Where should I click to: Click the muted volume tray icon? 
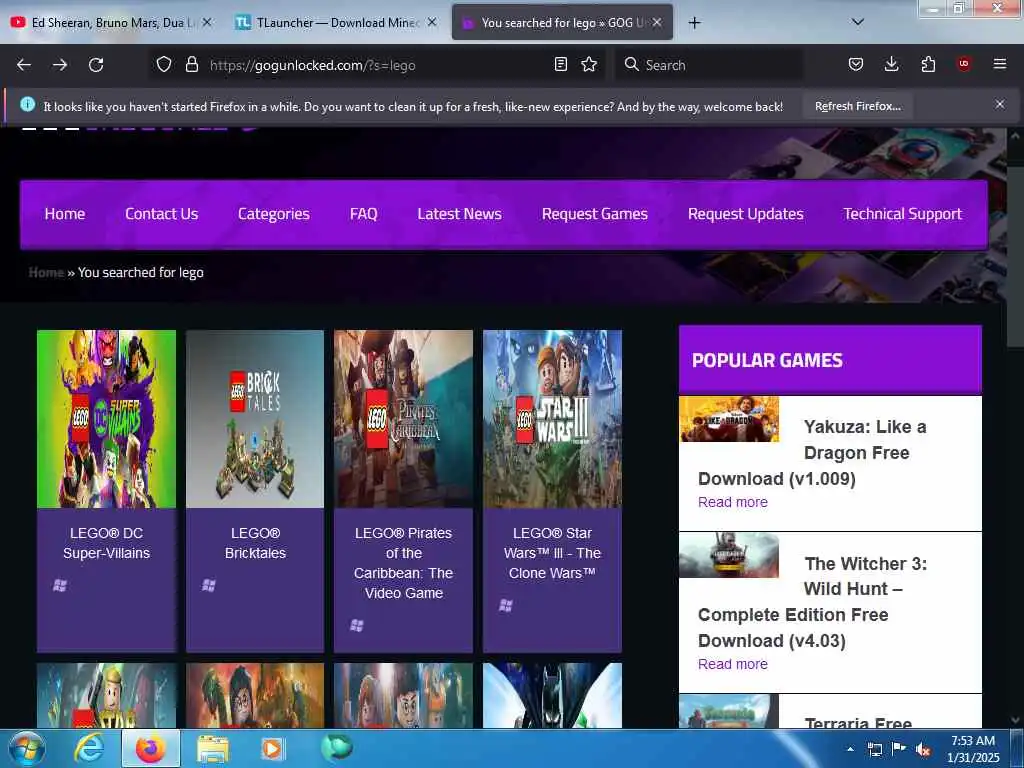(x=923, y=750)
